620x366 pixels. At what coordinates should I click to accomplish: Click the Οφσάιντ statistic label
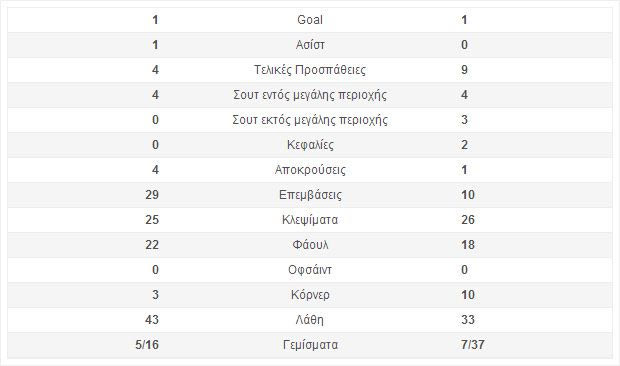click(x=310, y=270)
